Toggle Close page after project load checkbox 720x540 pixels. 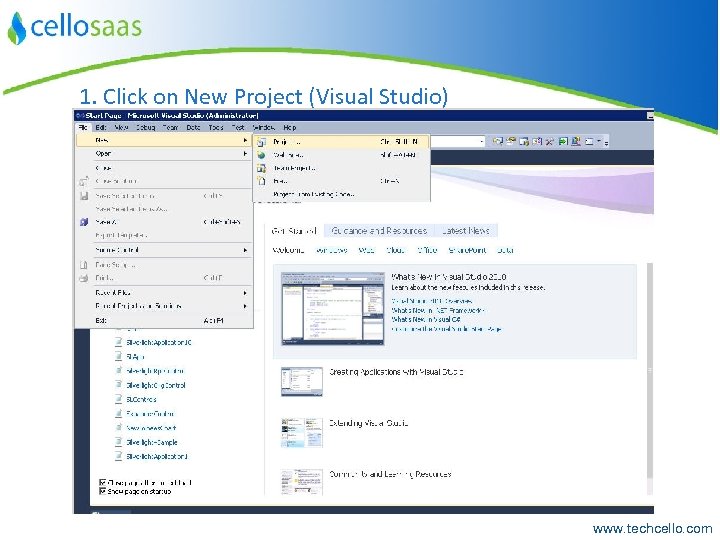click(x=103, y=483)
